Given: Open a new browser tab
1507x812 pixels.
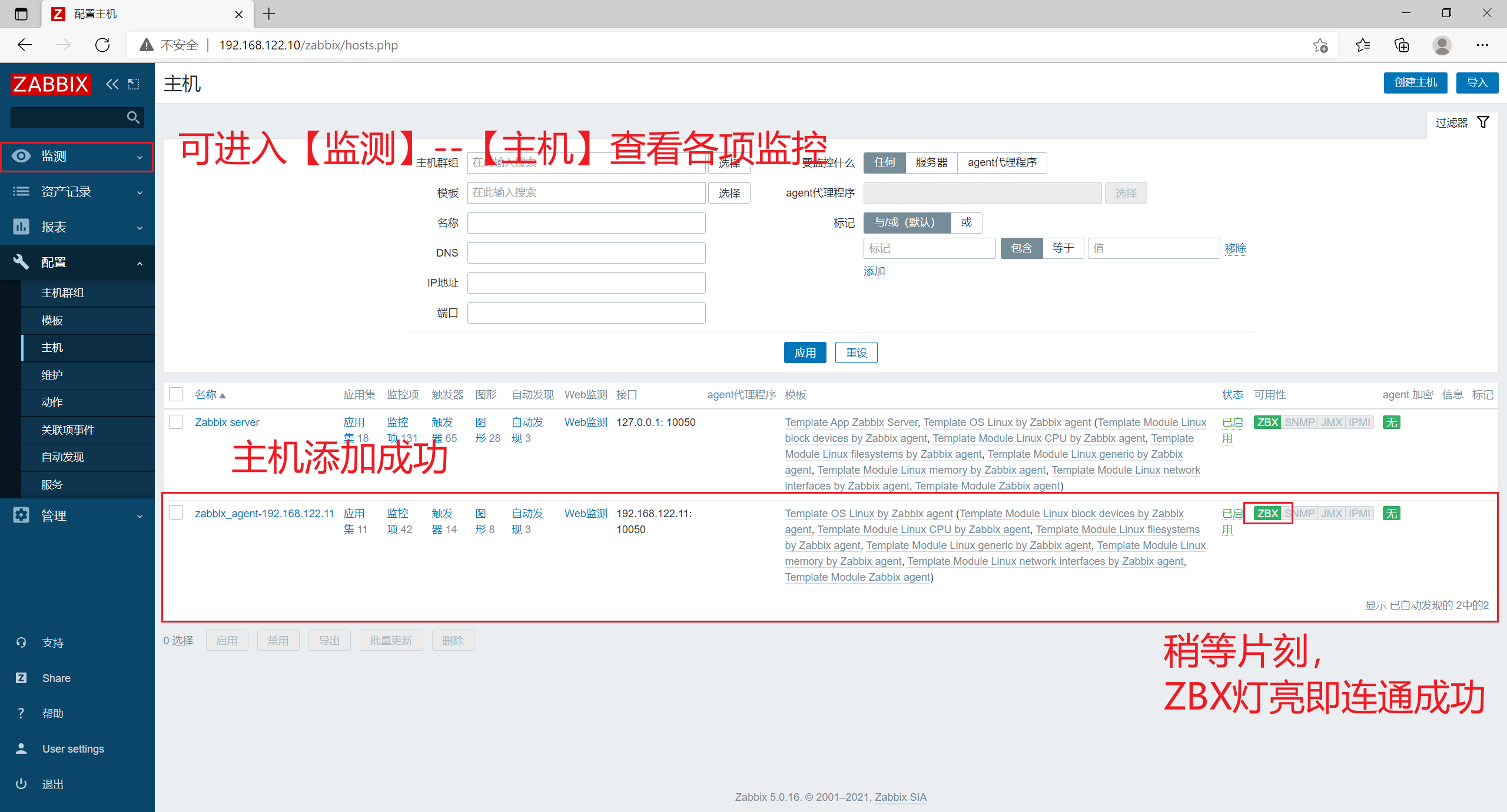Looking at the screenshot, I should [x=269, y=14].
